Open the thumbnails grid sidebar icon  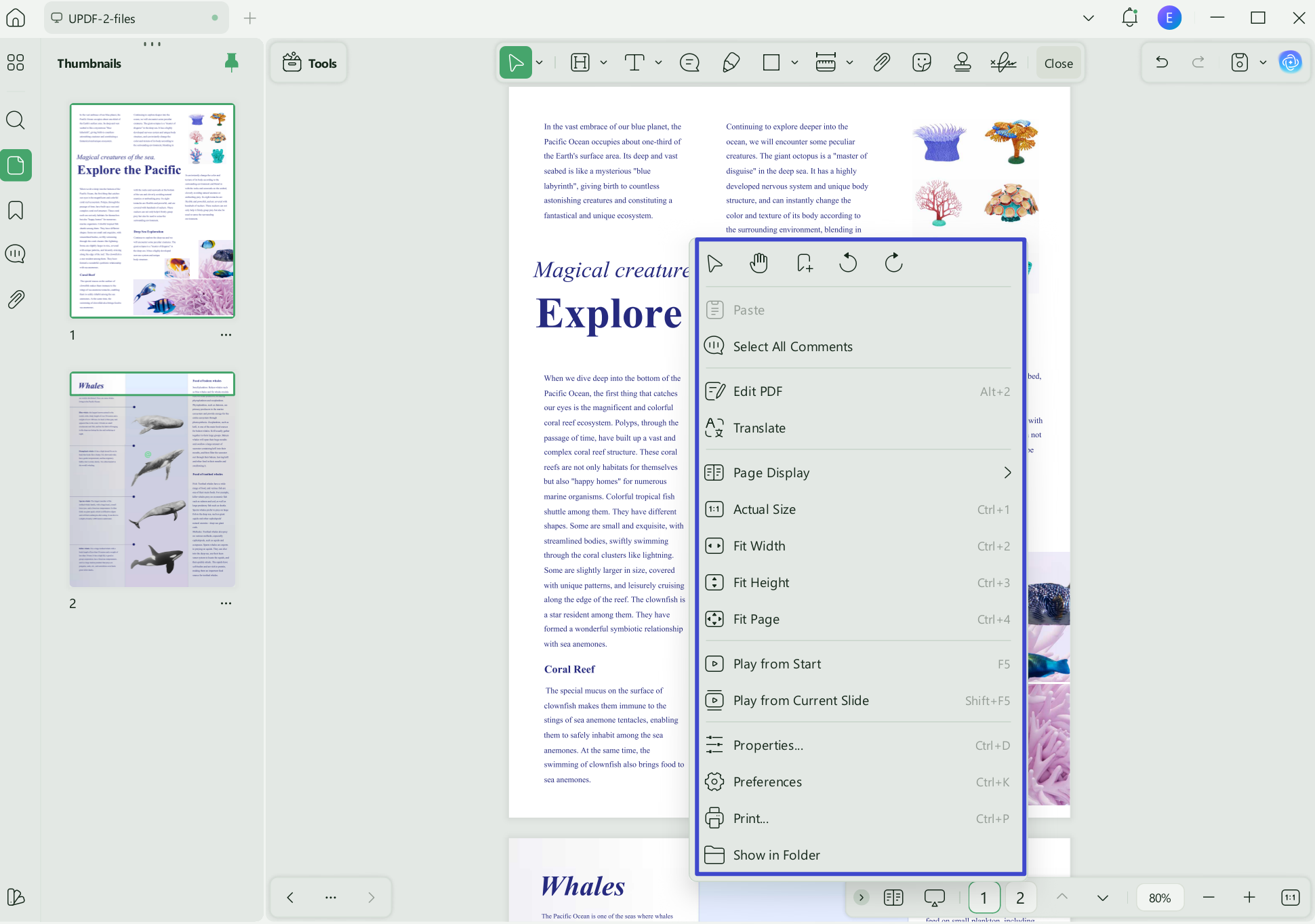[x=16, y=63]
